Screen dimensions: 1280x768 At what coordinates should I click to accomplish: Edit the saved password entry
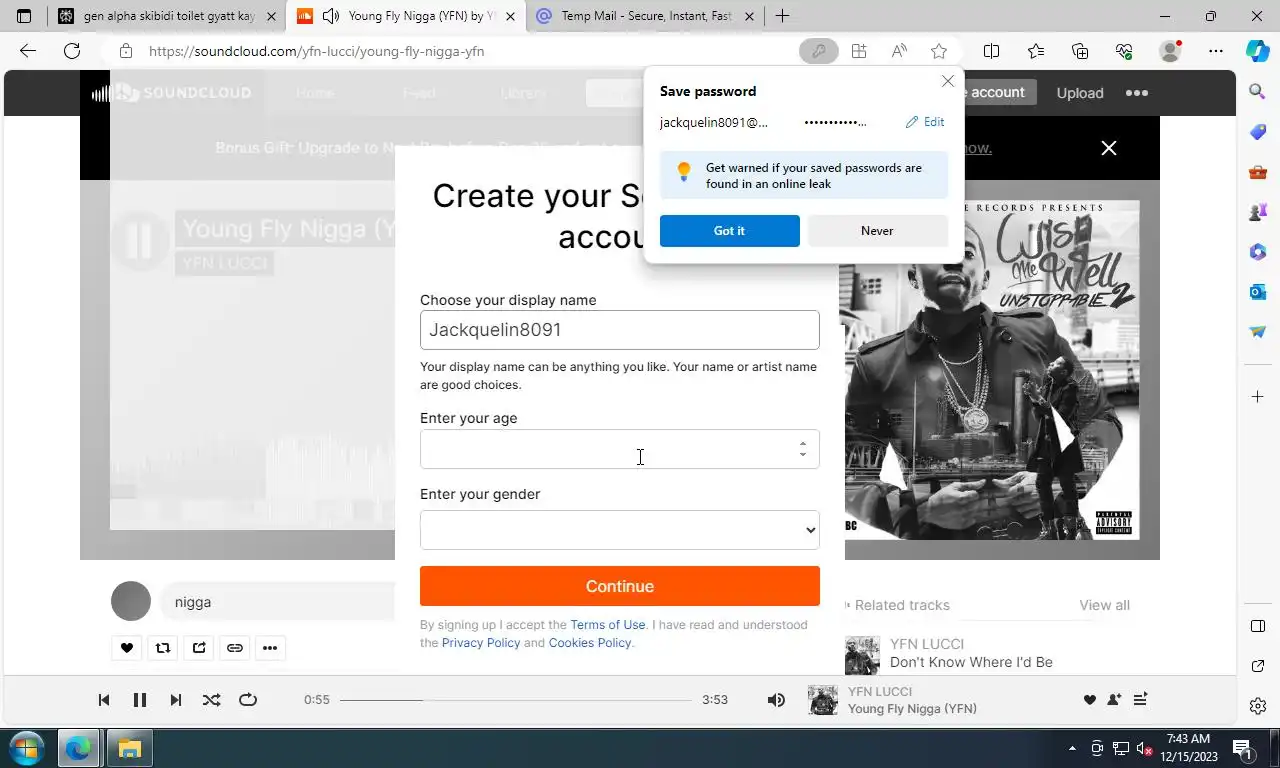click(x=925, y=122)
